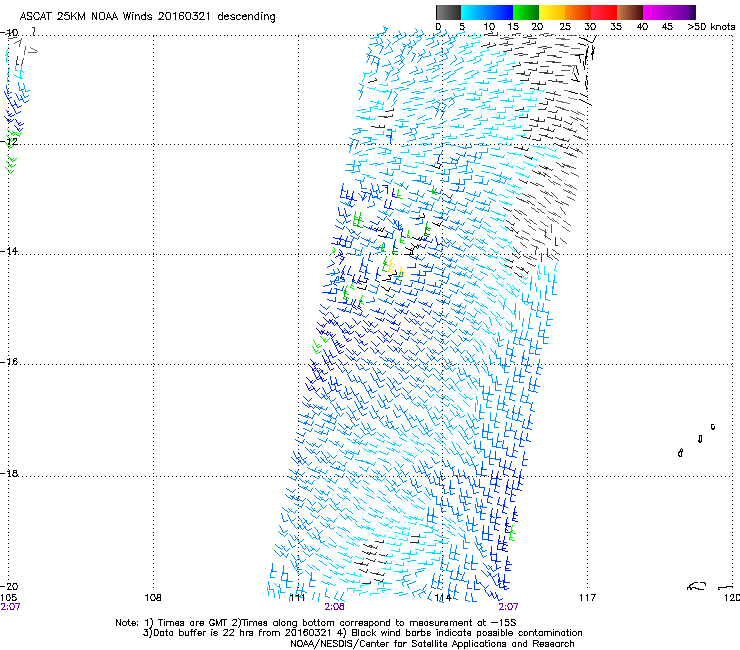Click the purple '2:07' time near 114
Screen dimensions: 740x650
(x=508, y=607)
